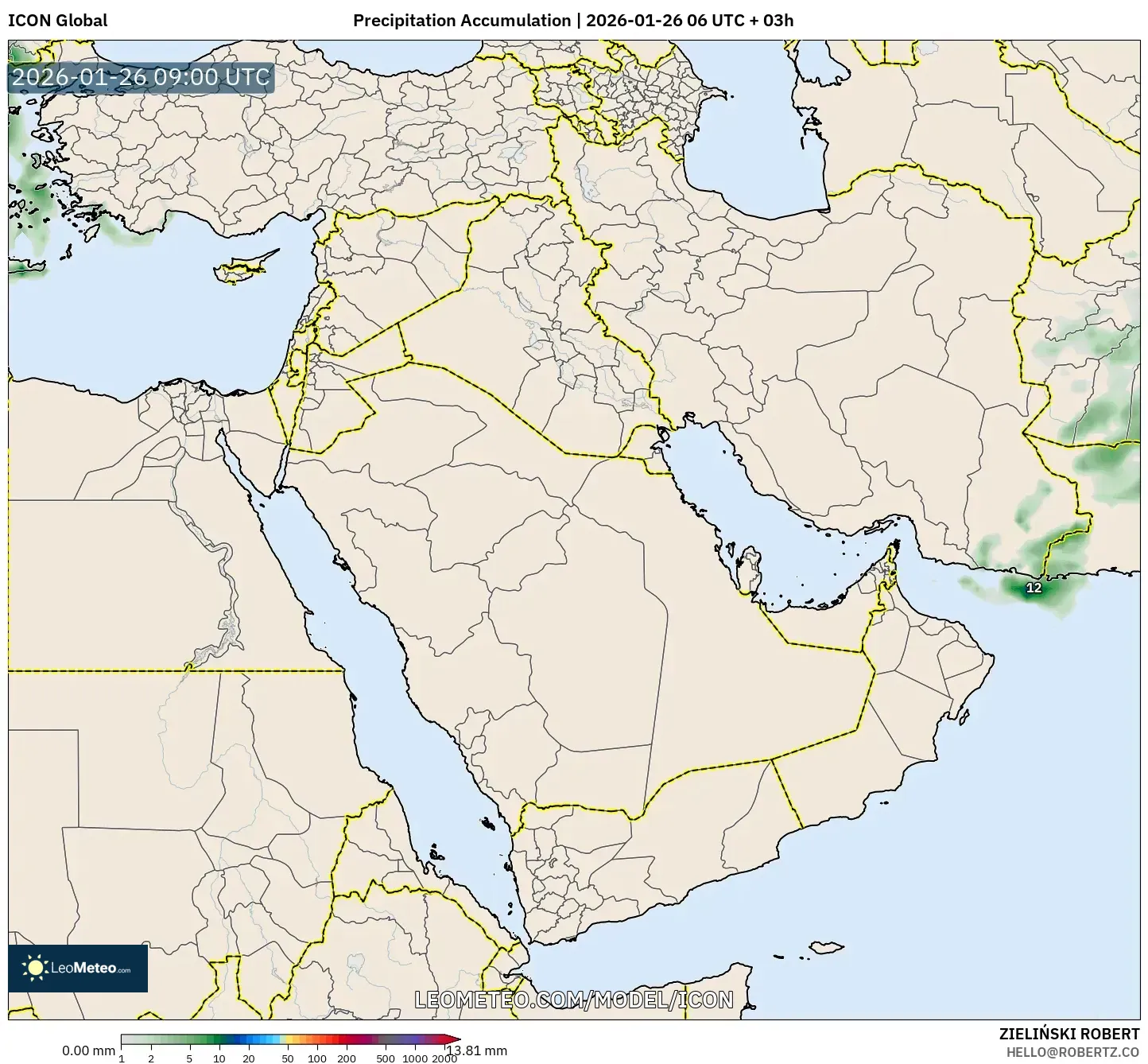The width and height of the screenshot is (1148, 1064).
Task: Click the '12' precipitation value marker on the map
Action: (x=1034, y=588)
